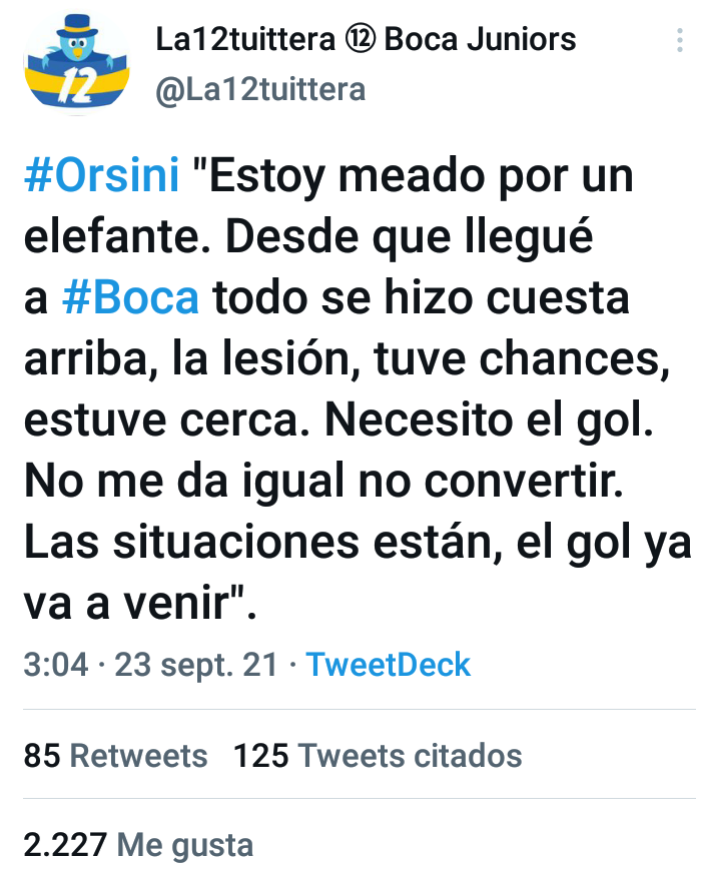
Task: Open the La12tuittera display name profile
Action: 366,40
